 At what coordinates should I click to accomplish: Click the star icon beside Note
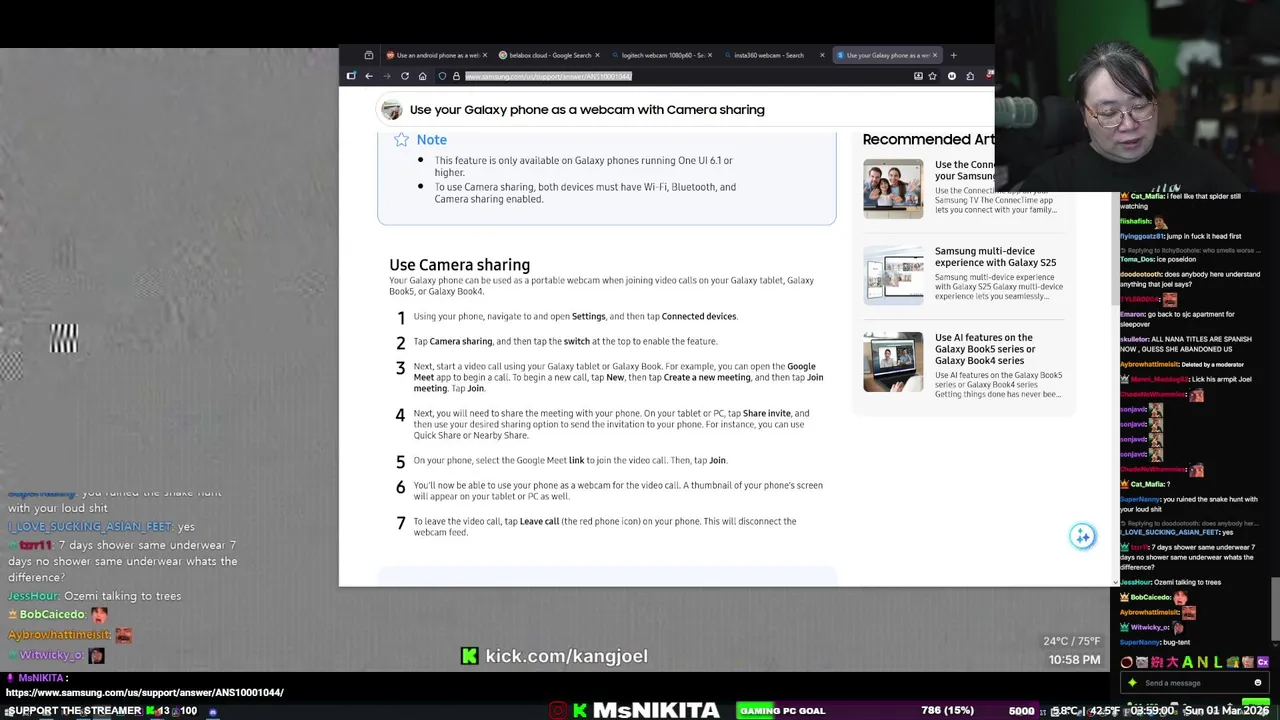coord(401,139)
